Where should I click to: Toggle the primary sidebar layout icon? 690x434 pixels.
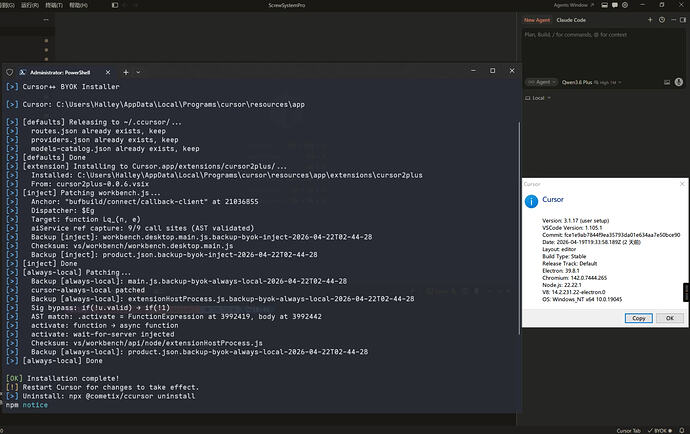tap(115, 5)
